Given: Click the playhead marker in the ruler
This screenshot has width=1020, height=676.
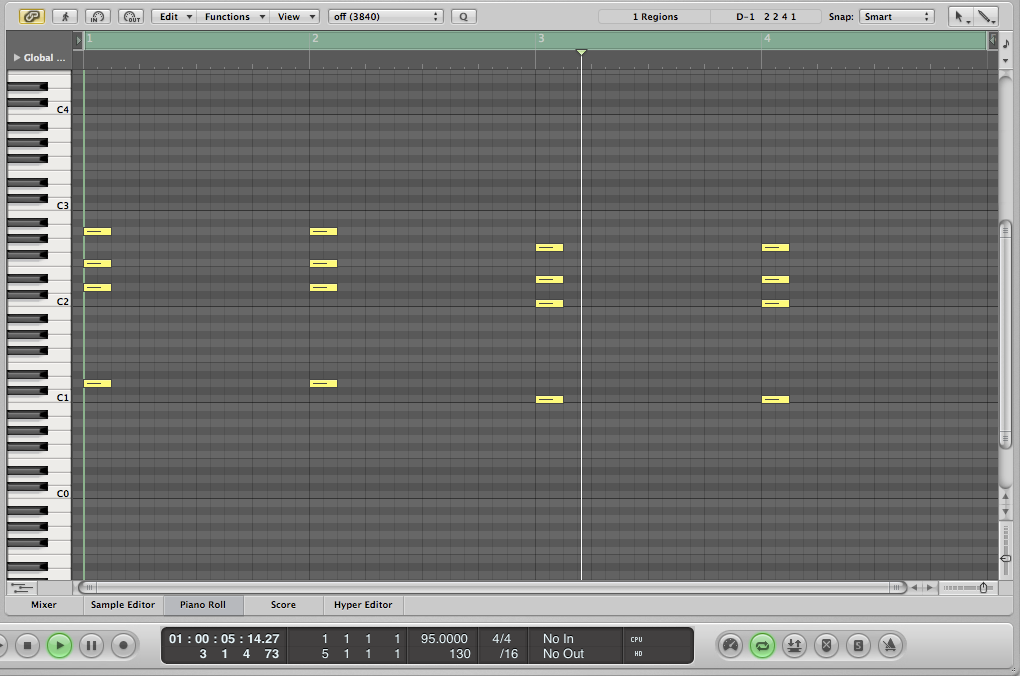Looking at the screenshot, I should (582, 52).
